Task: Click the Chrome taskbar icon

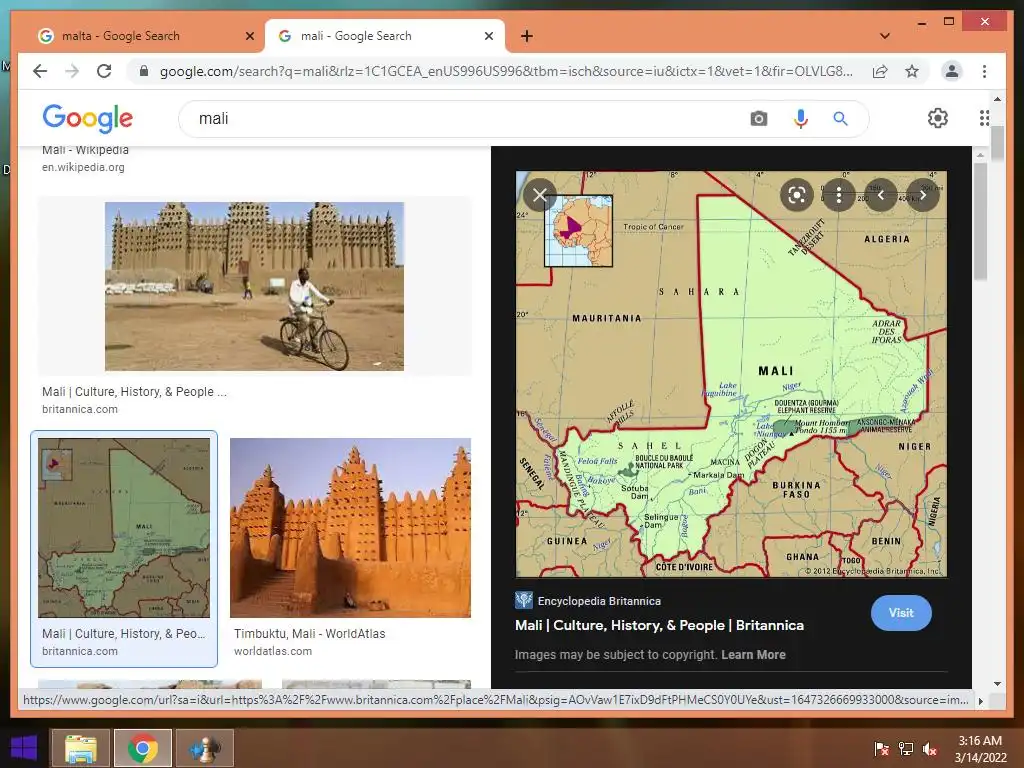Action: (143, 748)
